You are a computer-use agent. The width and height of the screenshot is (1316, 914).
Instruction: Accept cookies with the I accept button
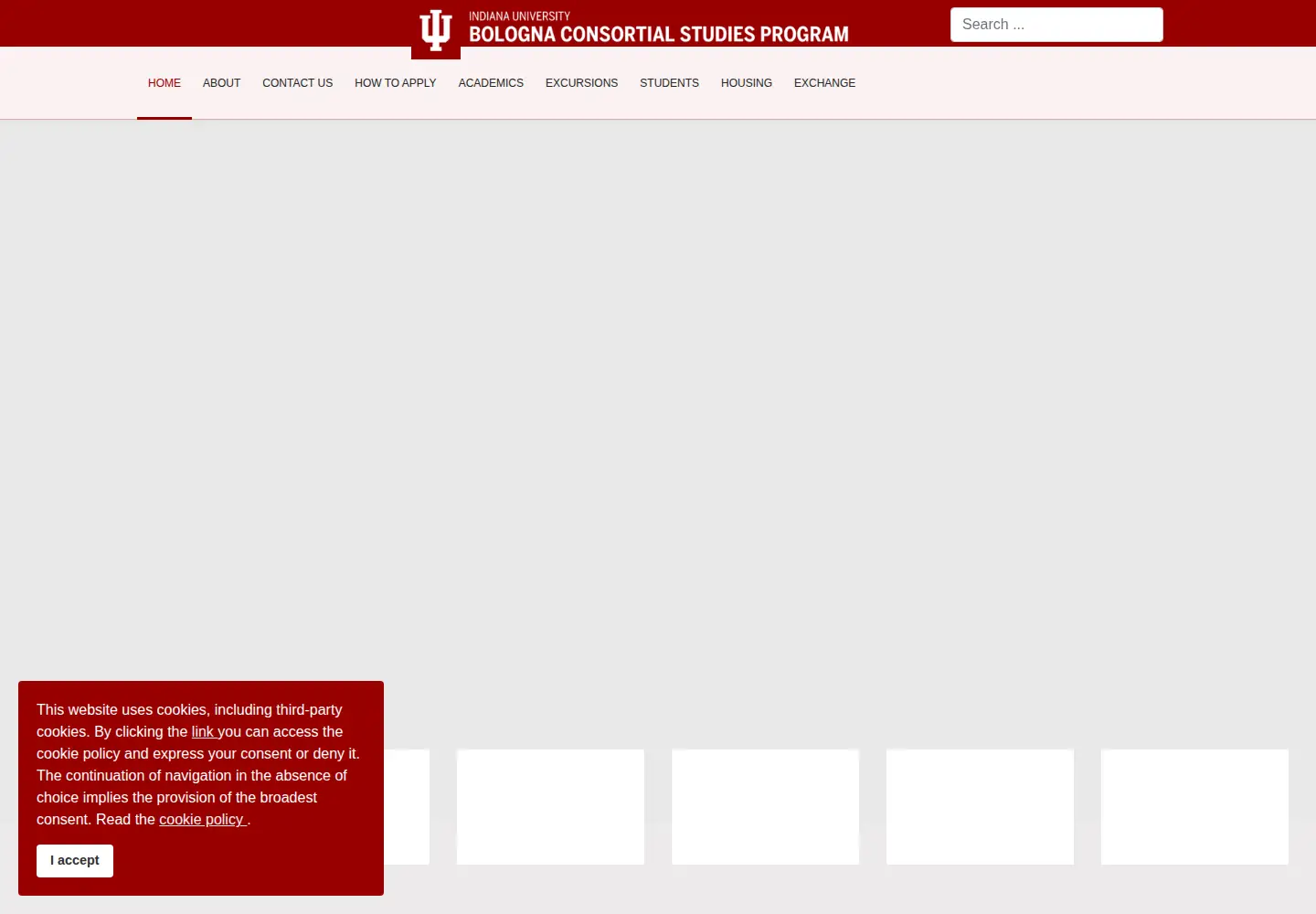(x=75, y=861)
